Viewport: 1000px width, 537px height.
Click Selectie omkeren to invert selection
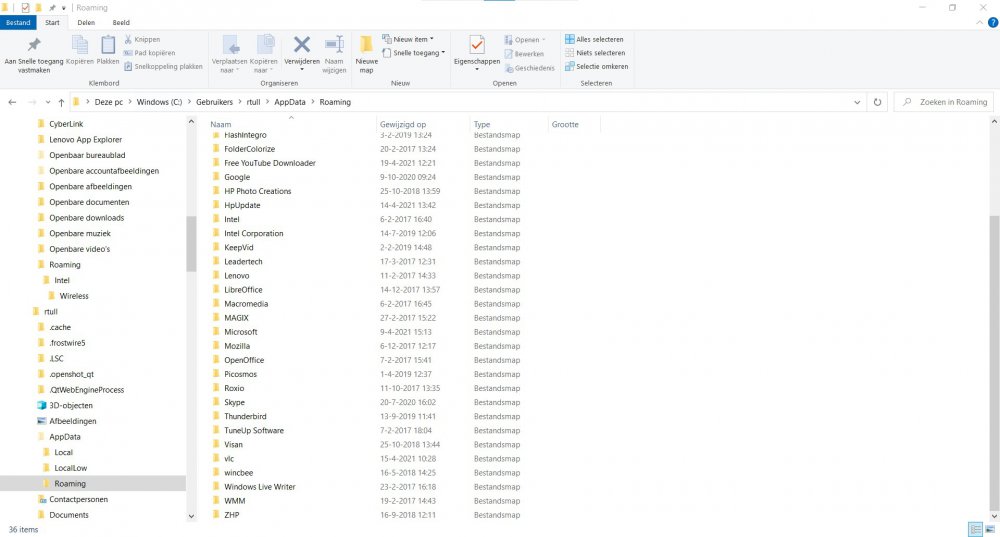coord(596,67)
